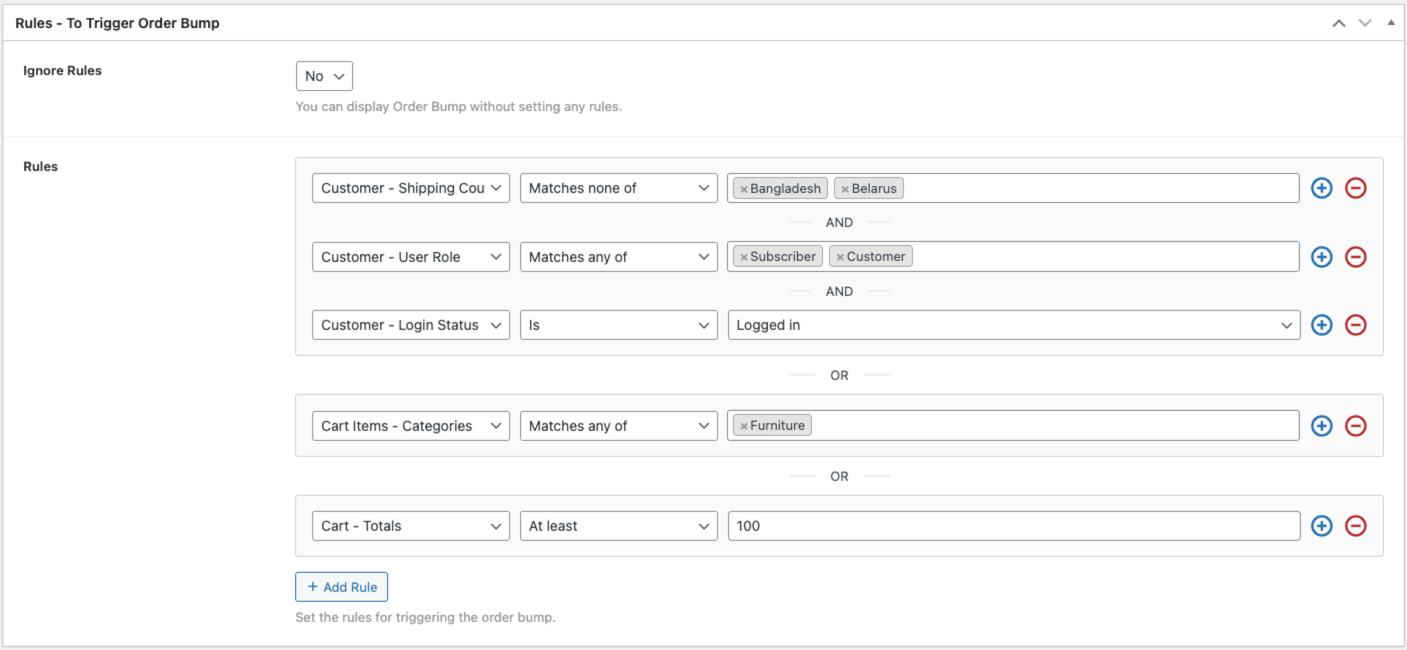Add a new rule condition below Shipping Country rule
The image size is (1407, 650).
pyautogui.click(x=1321, y=188)
